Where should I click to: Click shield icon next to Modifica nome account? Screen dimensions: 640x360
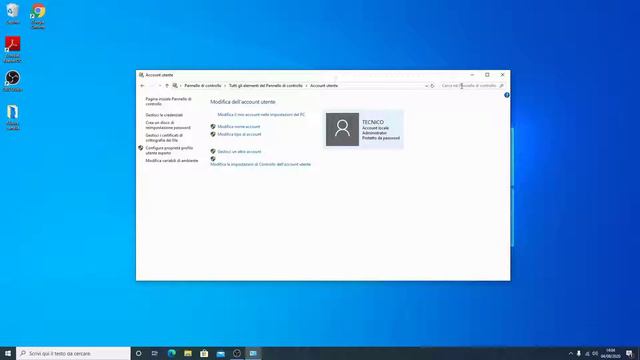213,127
